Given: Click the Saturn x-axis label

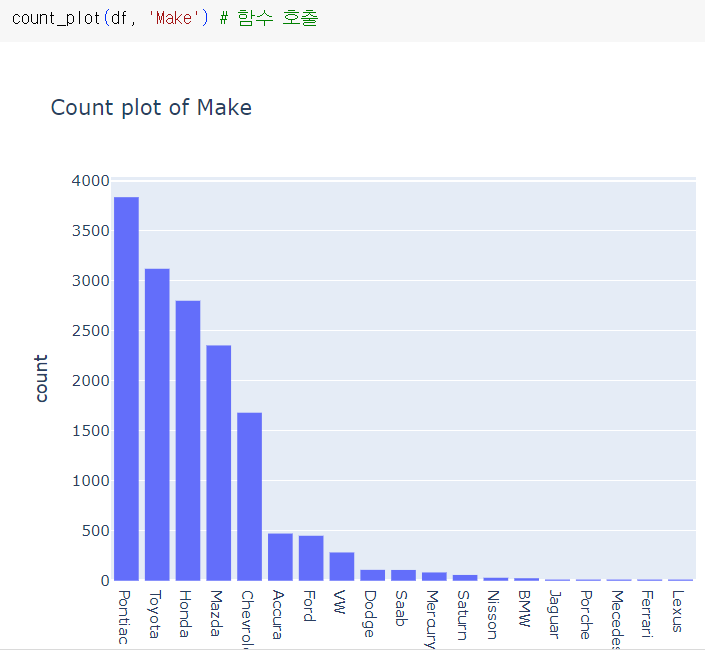Looking at the screenshot, I should pyautogui.click(x=462, y=615).
